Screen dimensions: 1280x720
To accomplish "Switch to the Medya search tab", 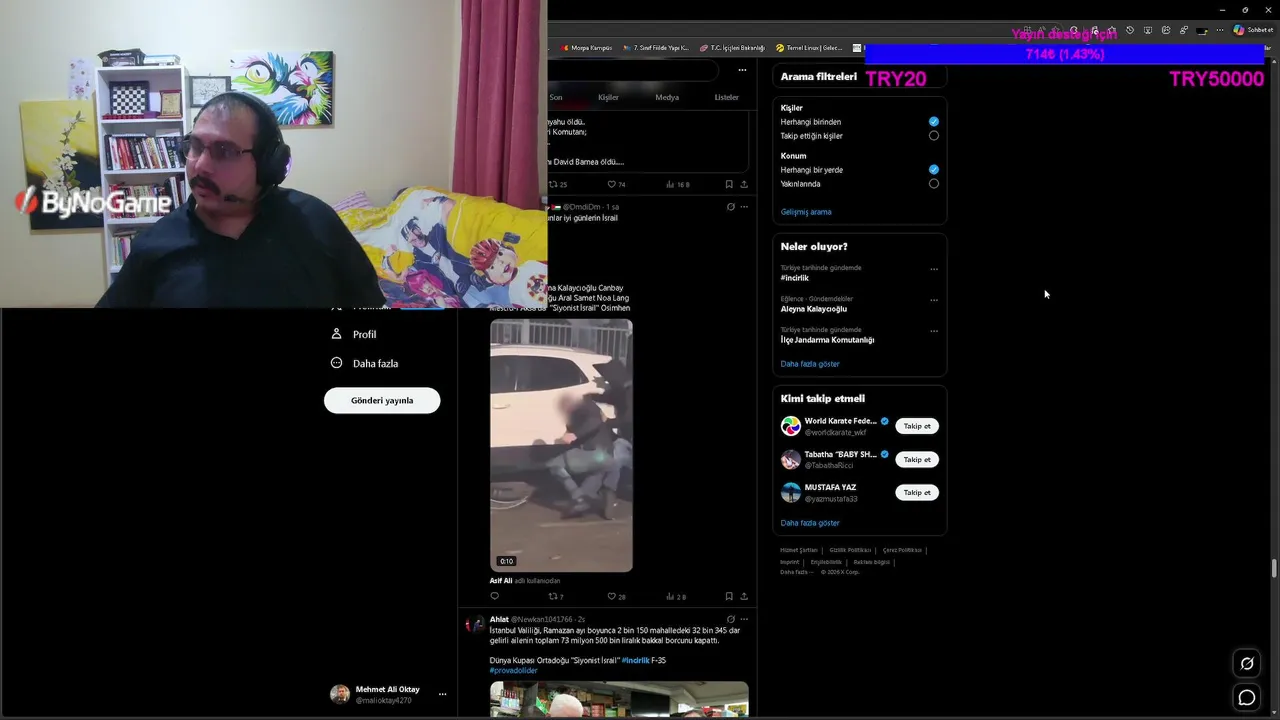I will click(x=667, y=97).
